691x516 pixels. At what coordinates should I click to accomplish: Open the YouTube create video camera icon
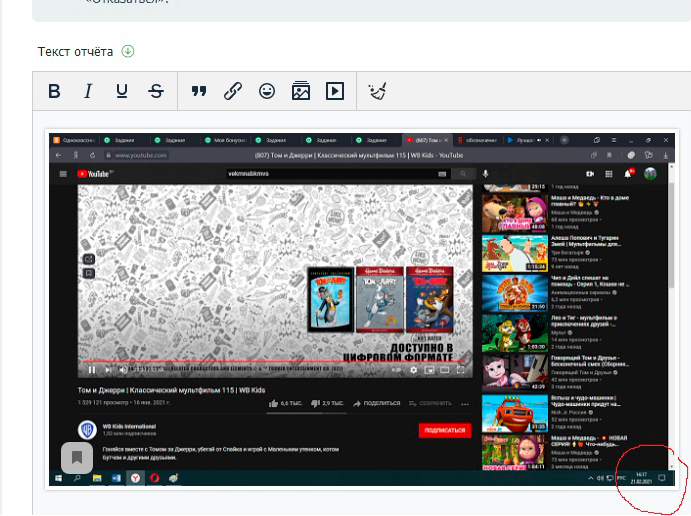590,174
